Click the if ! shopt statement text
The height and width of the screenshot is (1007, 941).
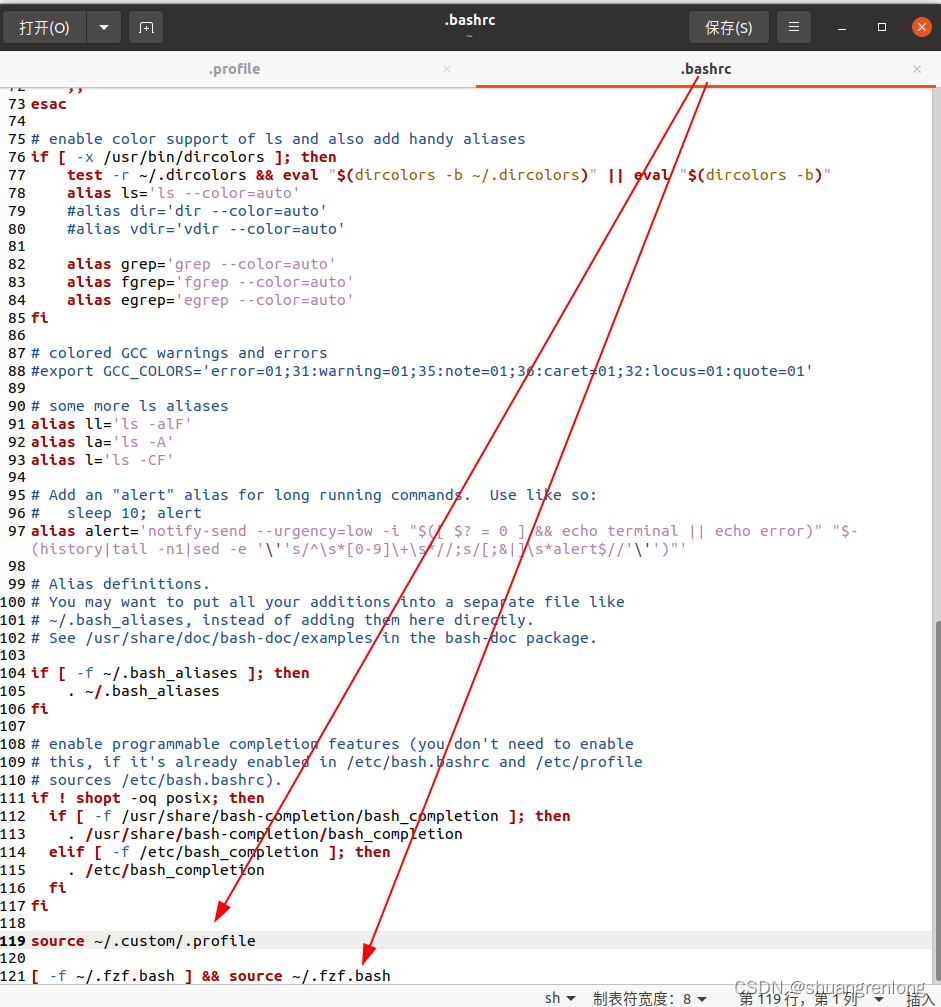click(98, 797)
